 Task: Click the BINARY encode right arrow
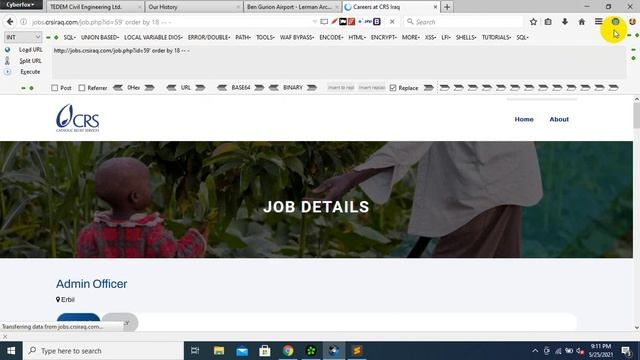pos(312,87)
